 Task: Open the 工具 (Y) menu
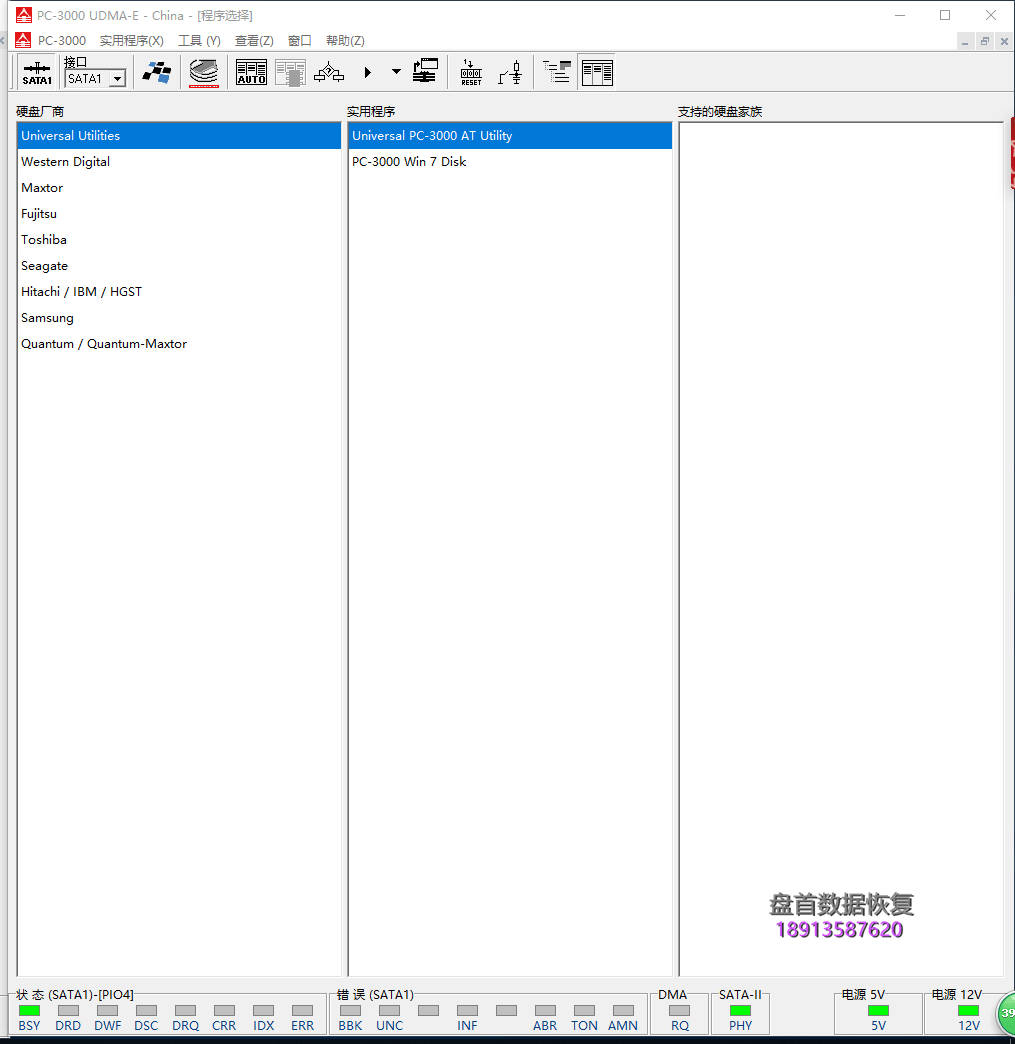pos(199,41)
